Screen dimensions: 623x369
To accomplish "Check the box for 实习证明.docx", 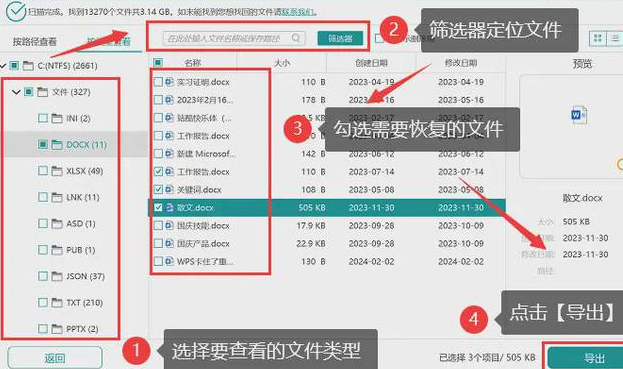I will [x=158, y=82].
